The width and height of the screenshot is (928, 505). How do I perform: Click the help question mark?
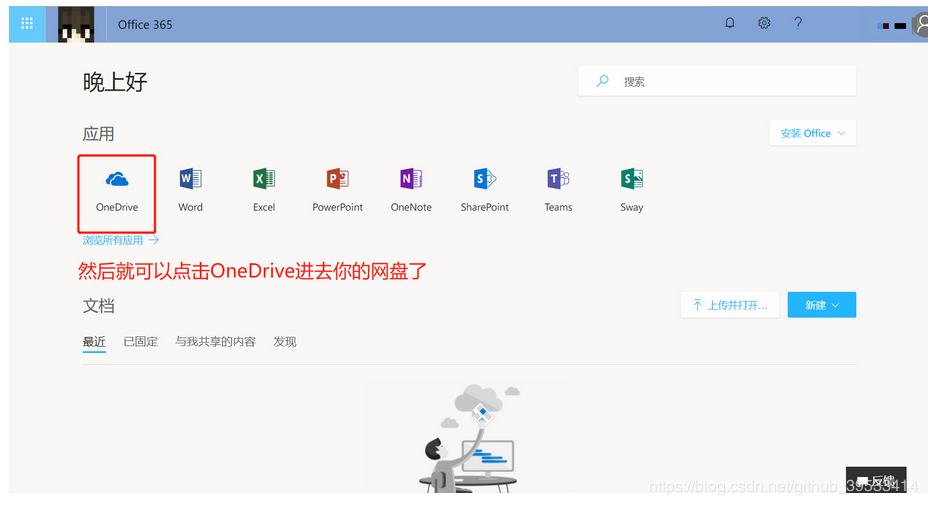click(798, 23)
